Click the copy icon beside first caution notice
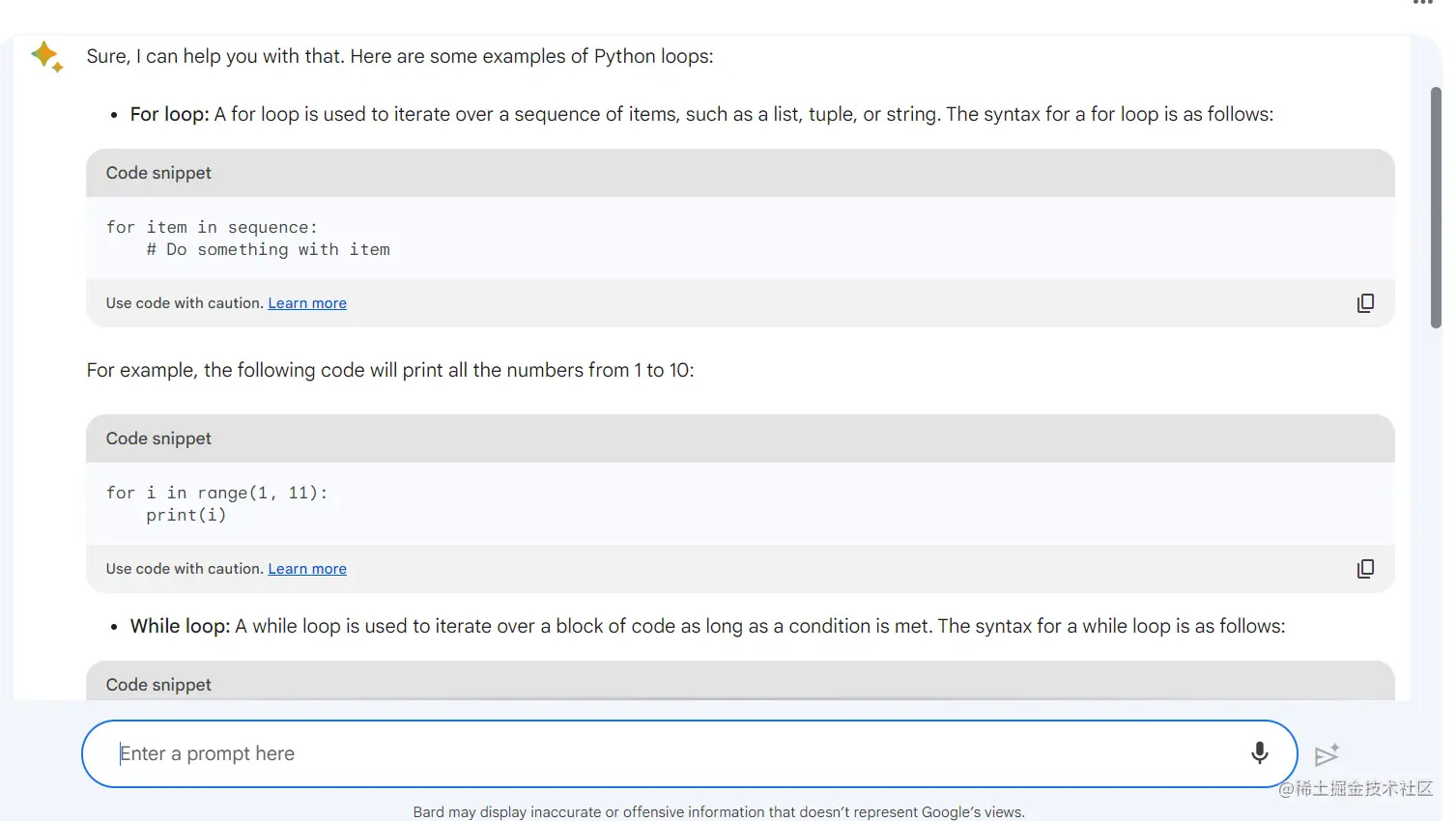1456x821 pixels. coord(1365,302)
